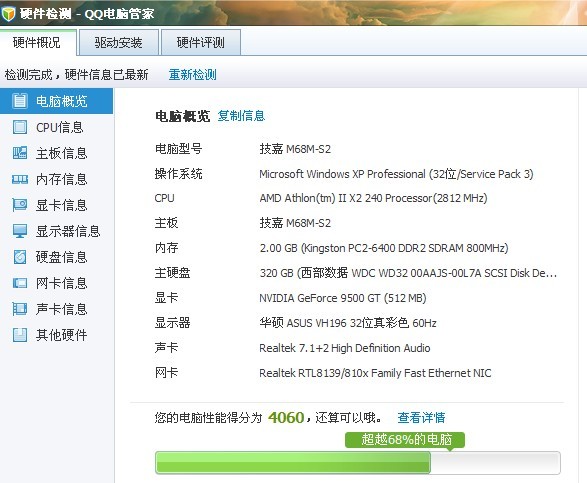587x483 pixels.
Task: Open the 主板信息 motherboard icon
Action: [x=19, y=153]
